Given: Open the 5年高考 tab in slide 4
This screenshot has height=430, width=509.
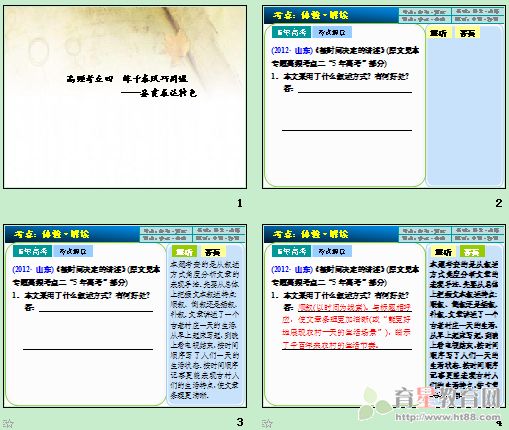Looking at the screenshot, I should pos(291,251).
